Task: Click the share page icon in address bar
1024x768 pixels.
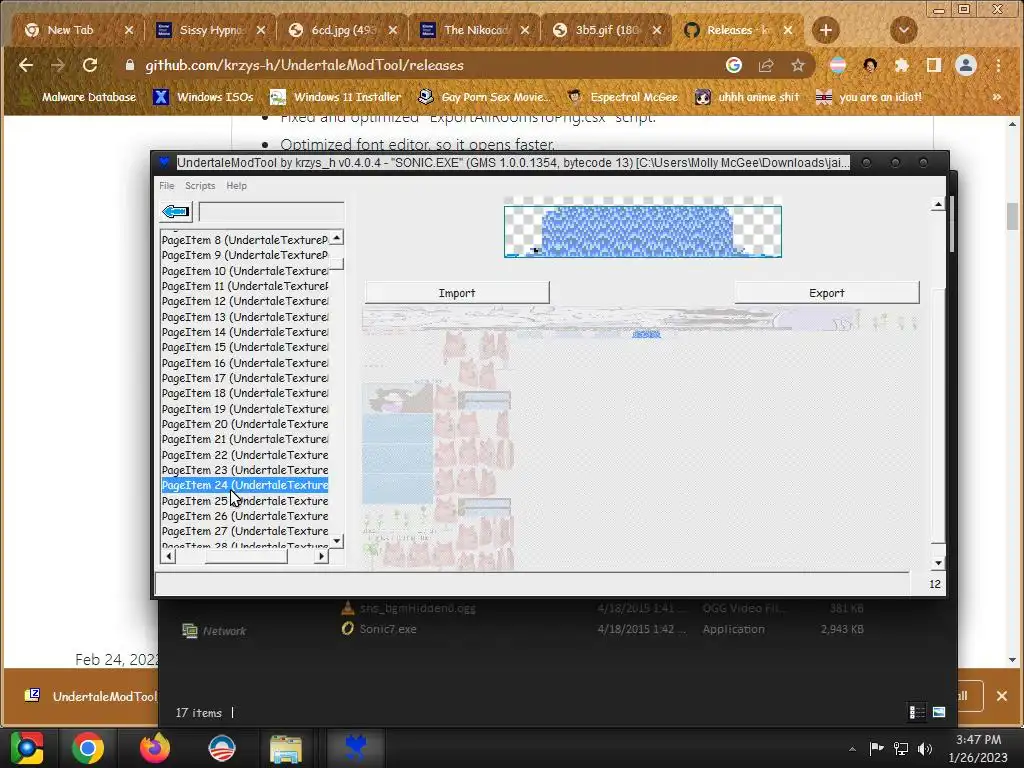Action: coord(766,65)
